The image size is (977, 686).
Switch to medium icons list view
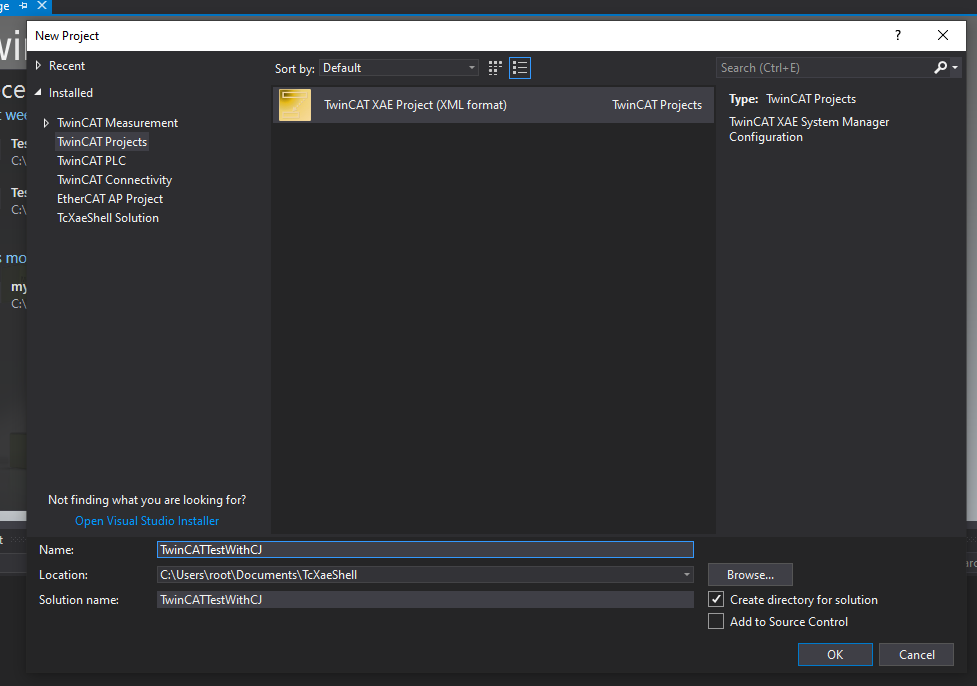click(x=520, y=68)
